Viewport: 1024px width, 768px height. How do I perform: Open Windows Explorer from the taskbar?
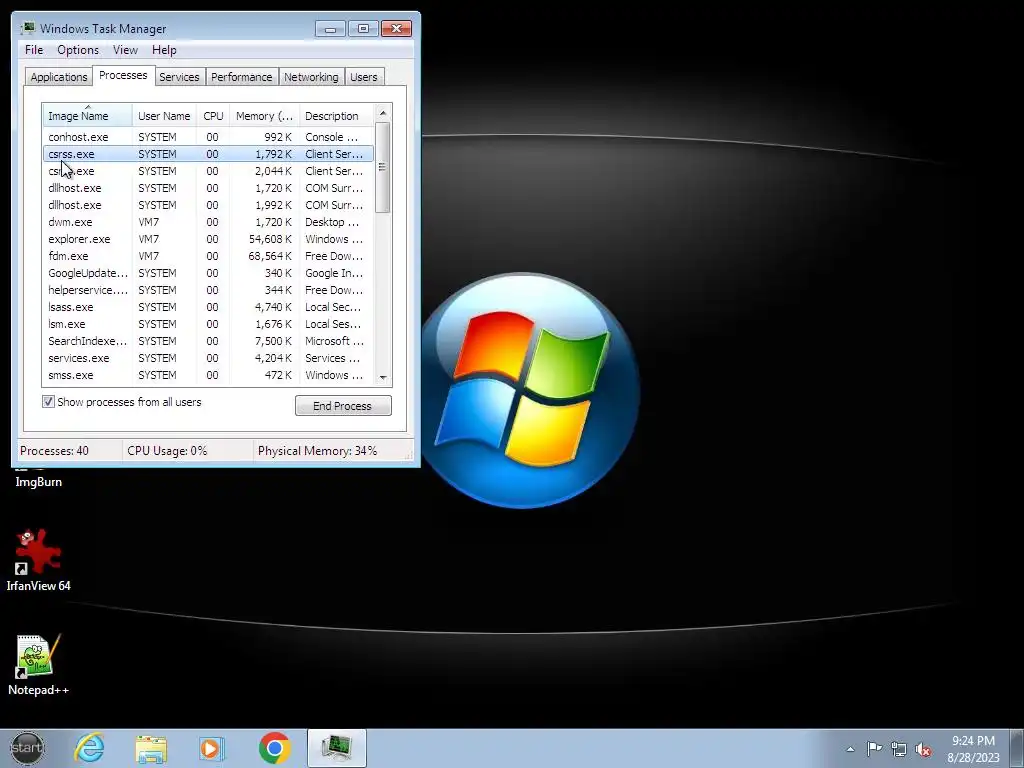(x=151, y=748)
